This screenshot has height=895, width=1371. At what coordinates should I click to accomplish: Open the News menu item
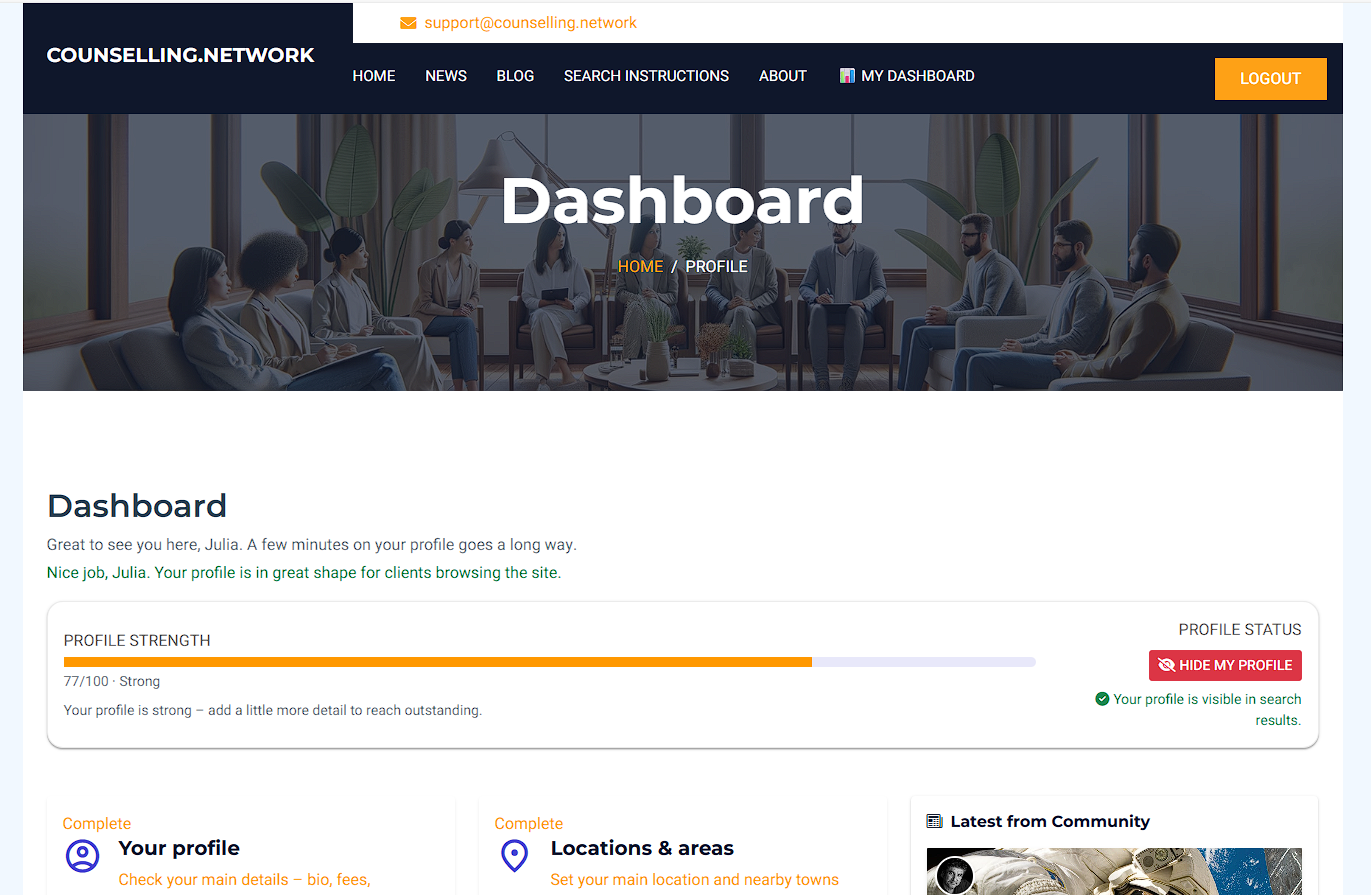pos(446,76)
